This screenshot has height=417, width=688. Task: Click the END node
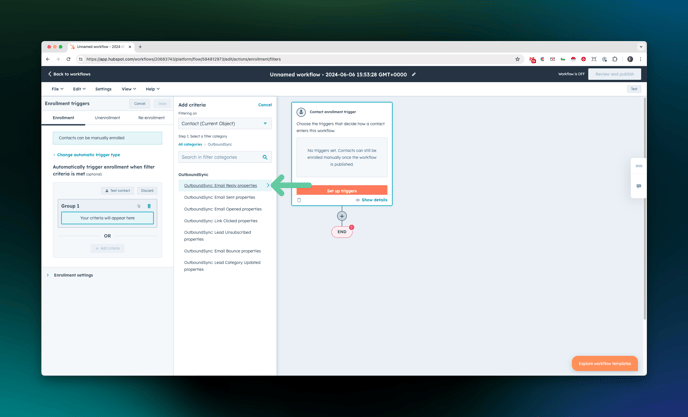pos(342,232)
